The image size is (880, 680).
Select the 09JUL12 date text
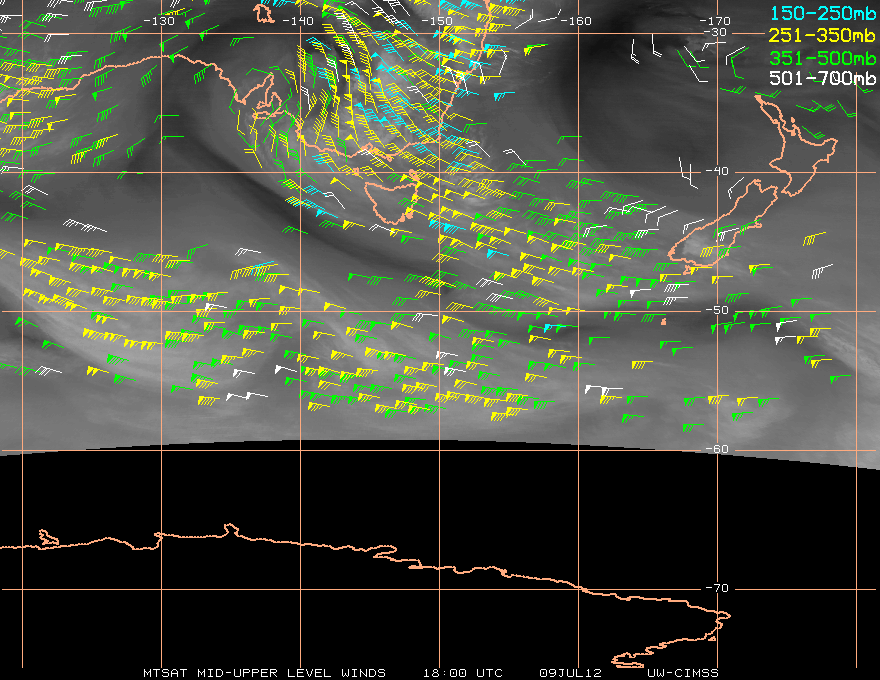point(569,672)
